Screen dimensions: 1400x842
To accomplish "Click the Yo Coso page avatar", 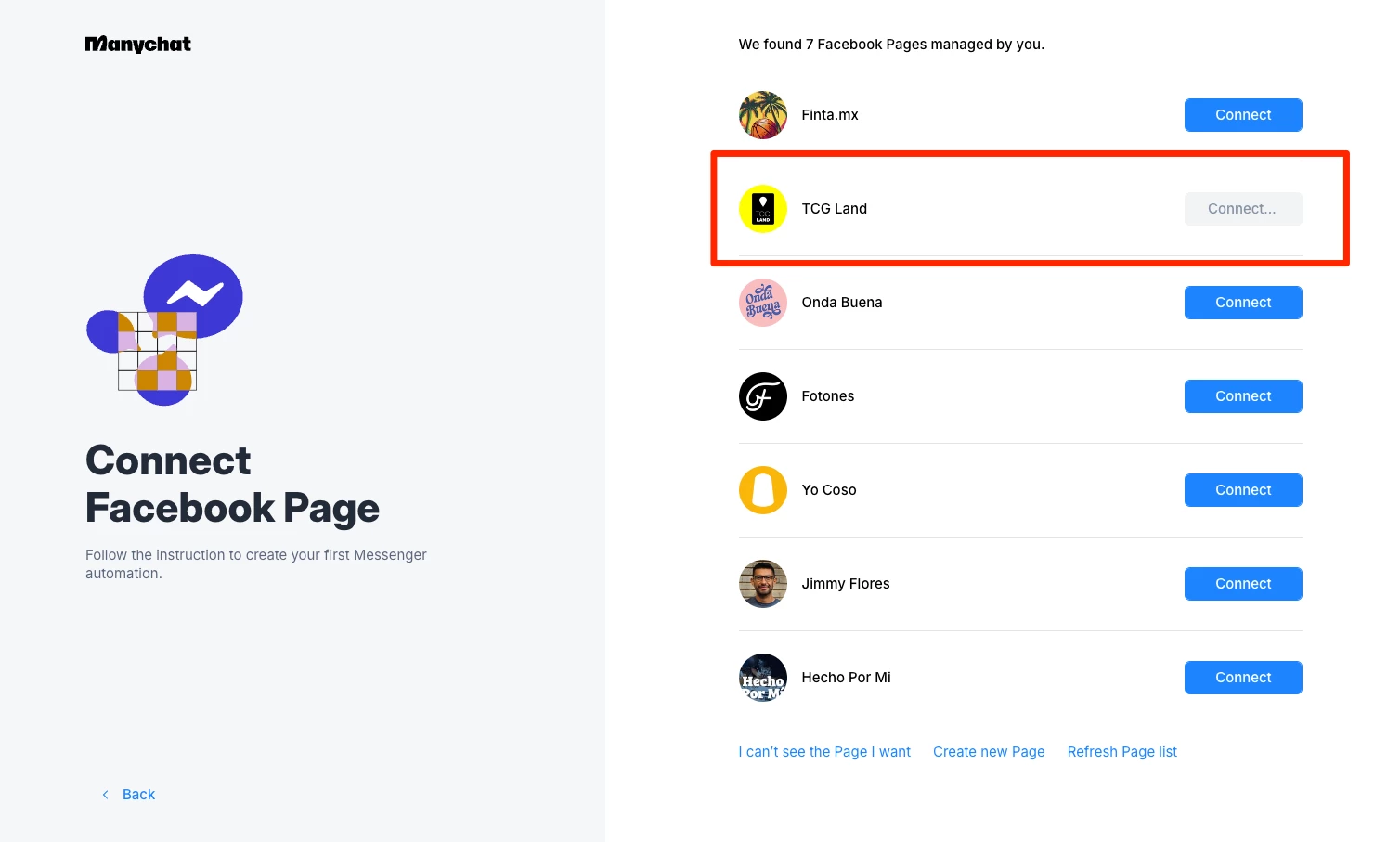I will (x=763, y=490).
